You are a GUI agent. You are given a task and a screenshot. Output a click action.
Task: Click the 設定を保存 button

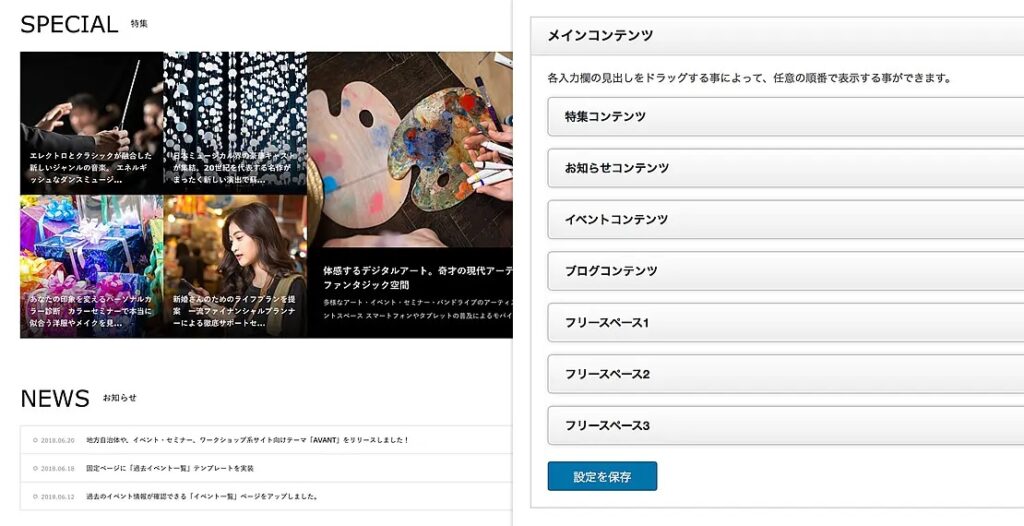coord(602,476)
